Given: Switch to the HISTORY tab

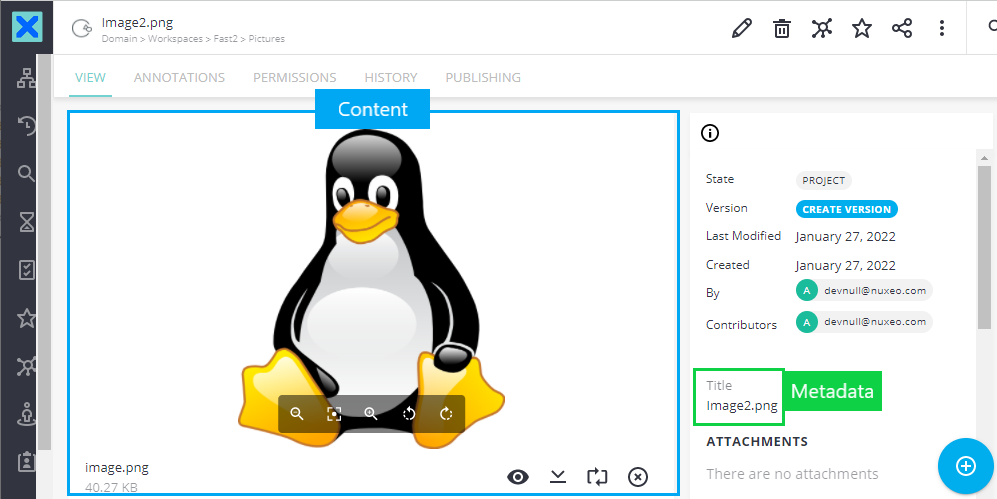Looking at the screenshot, I should click(x=390, y=78).
